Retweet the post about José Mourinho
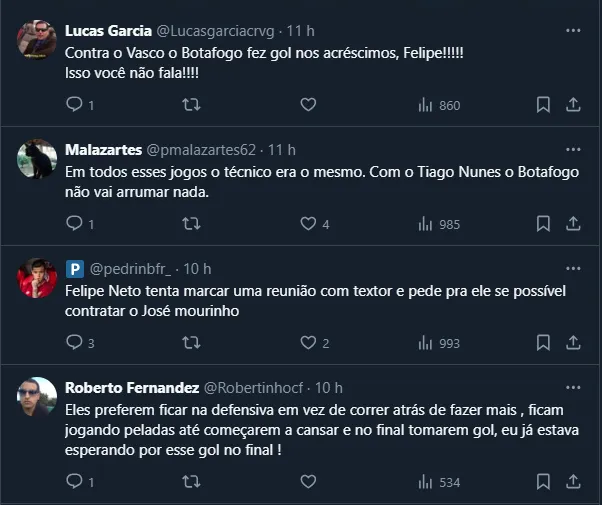The height and width of the screenshot is (505, 602). click(190, 343)
